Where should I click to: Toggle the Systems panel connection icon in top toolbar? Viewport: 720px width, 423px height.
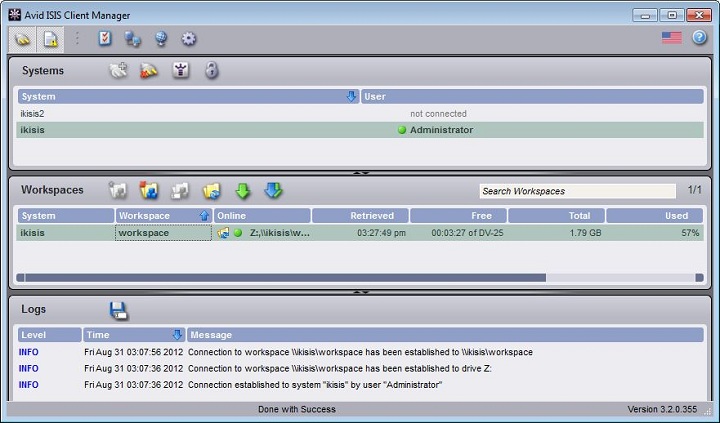click(22, 39)
